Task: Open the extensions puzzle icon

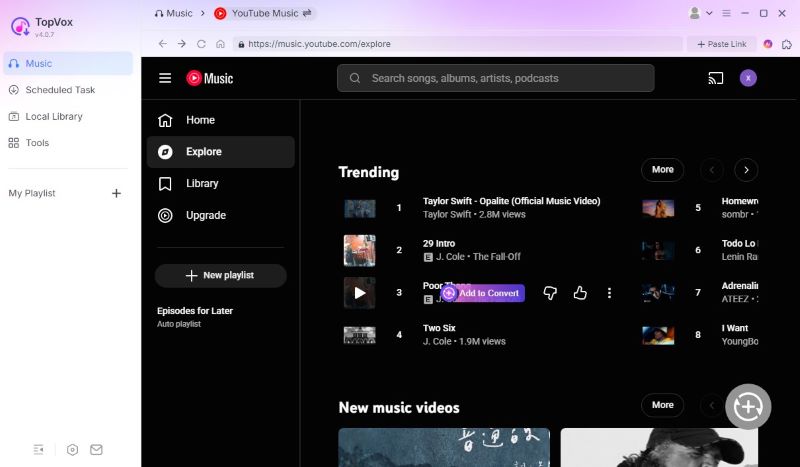Action: pyautogui.click(x=787, y=44)
